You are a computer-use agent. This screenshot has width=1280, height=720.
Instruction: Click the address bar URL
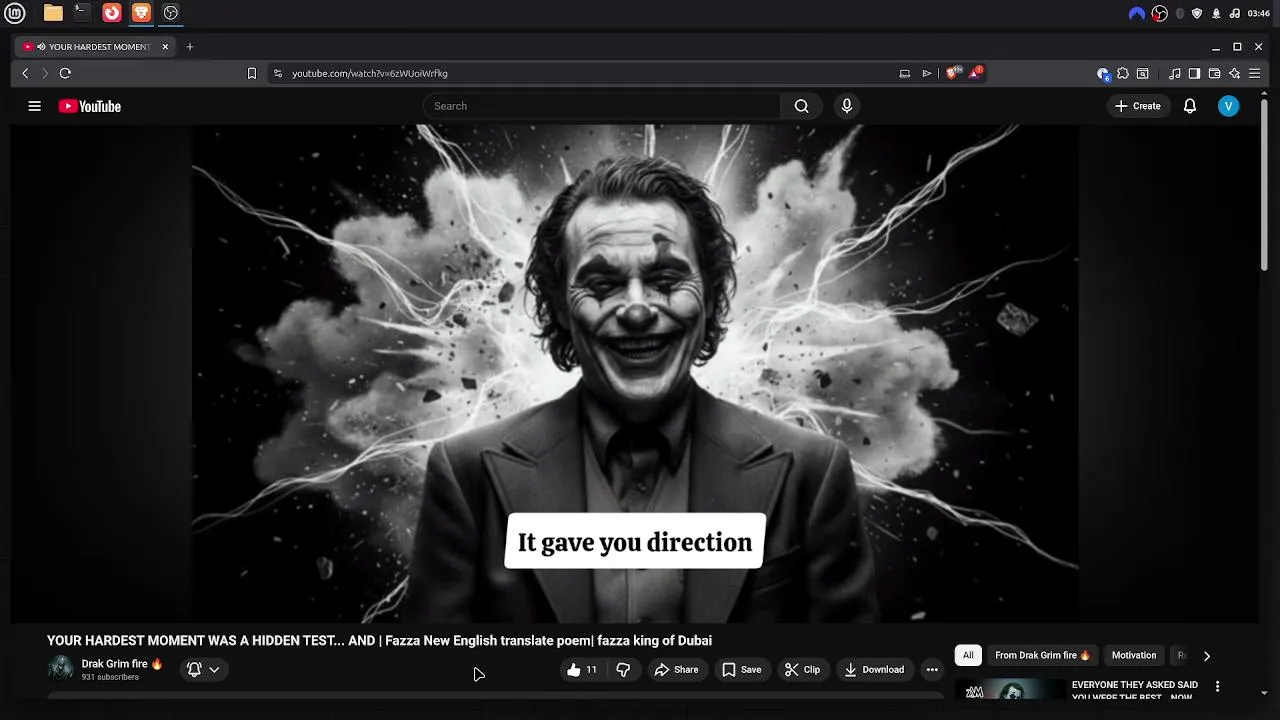click(369, 73)
